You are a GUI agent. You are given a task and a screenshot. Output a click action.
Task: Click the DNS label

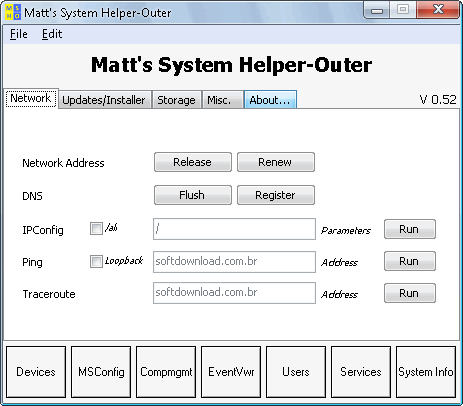point(32,196)
